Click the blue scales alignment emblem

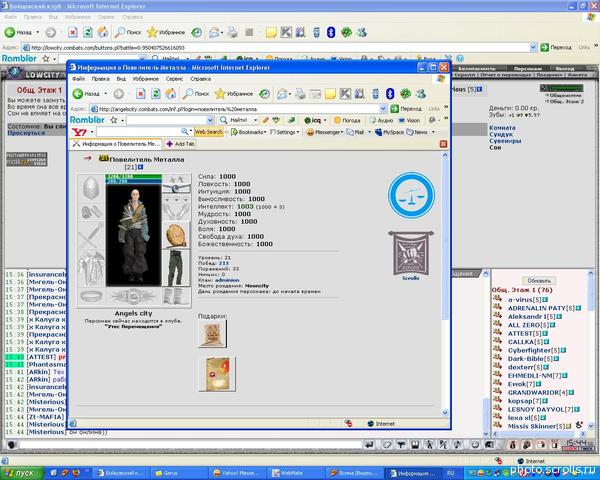(411, 195)
